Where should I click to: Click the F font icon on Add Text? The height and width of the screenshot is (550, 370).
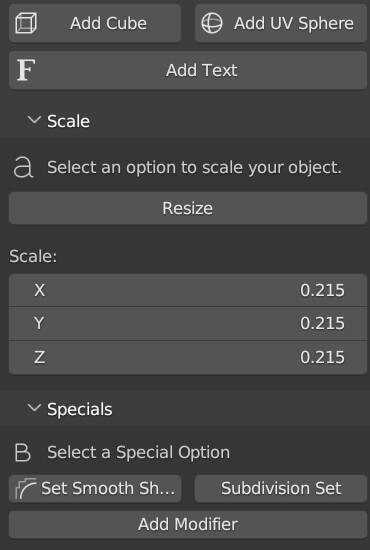pyautogui.click(x=26, y=70)
